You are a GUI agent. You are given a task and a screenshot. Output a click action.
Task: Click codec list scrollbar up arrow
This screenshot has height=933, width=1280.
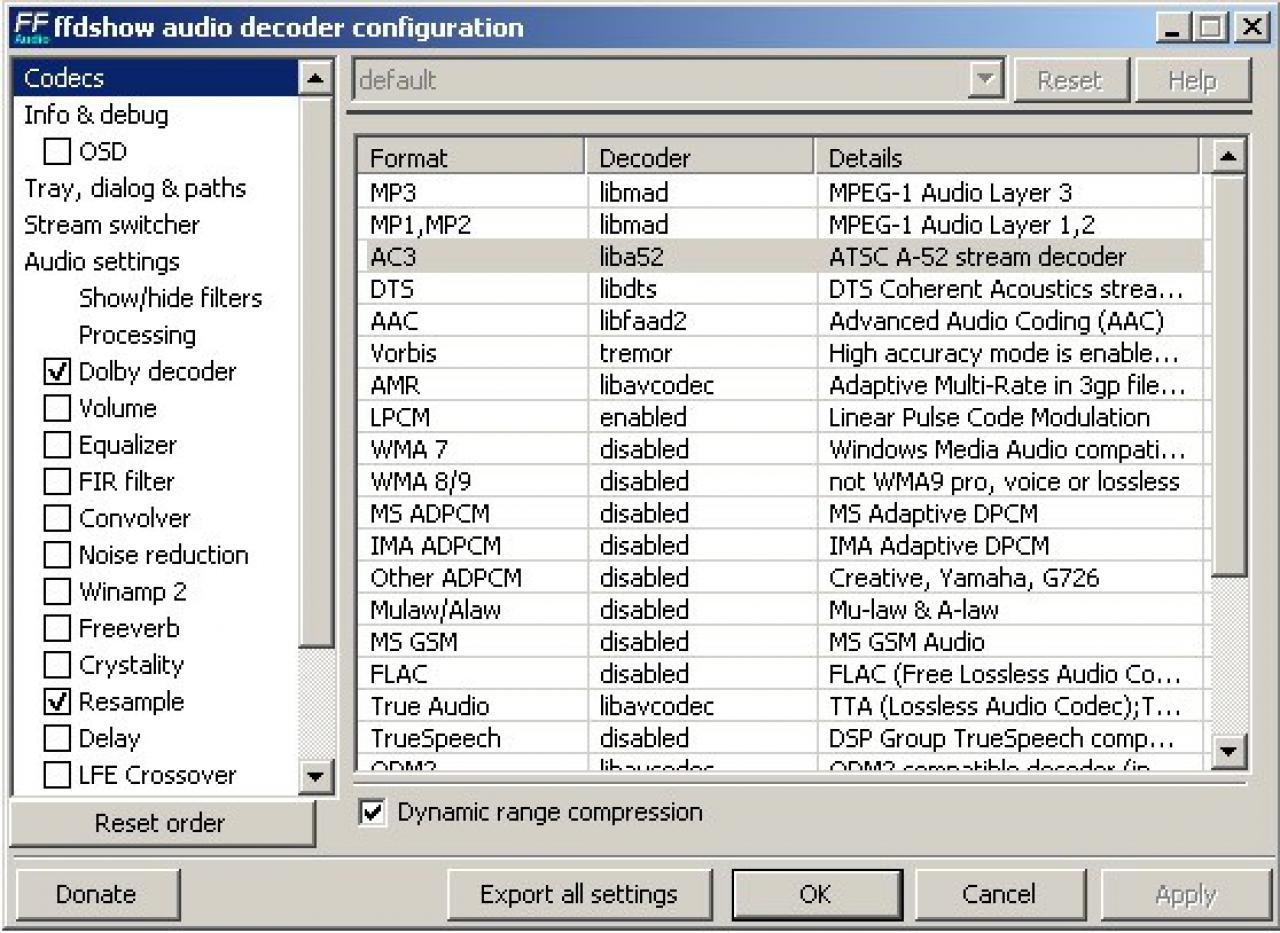point(1229,156)
